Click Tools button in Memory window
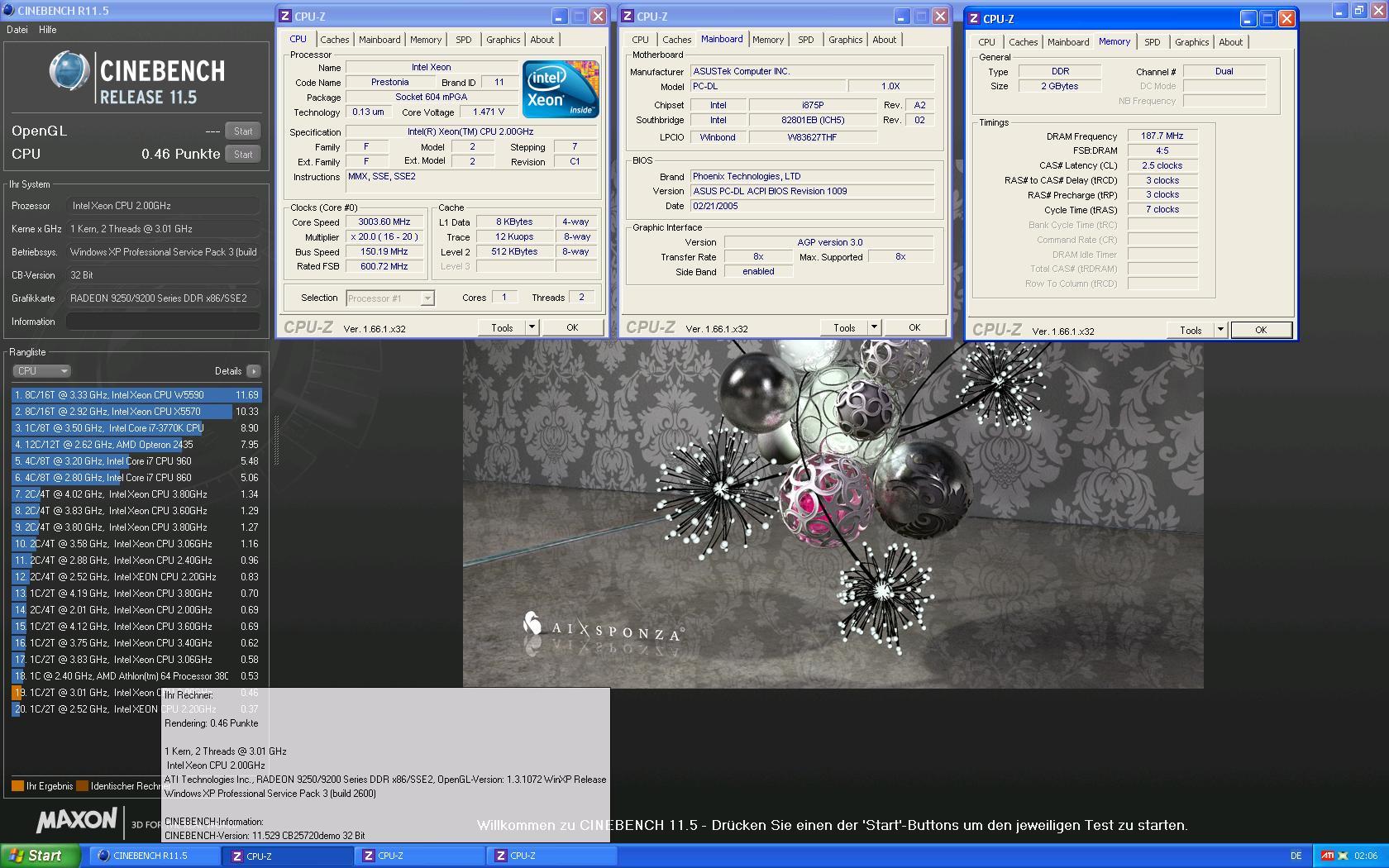 click(1191, 330)
